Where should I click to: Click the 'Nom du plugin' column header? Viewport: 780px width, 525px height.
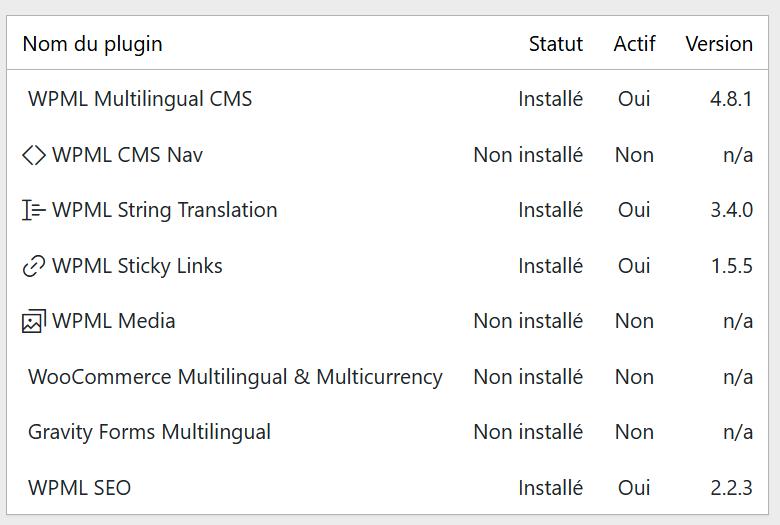[x=92, y=44]
